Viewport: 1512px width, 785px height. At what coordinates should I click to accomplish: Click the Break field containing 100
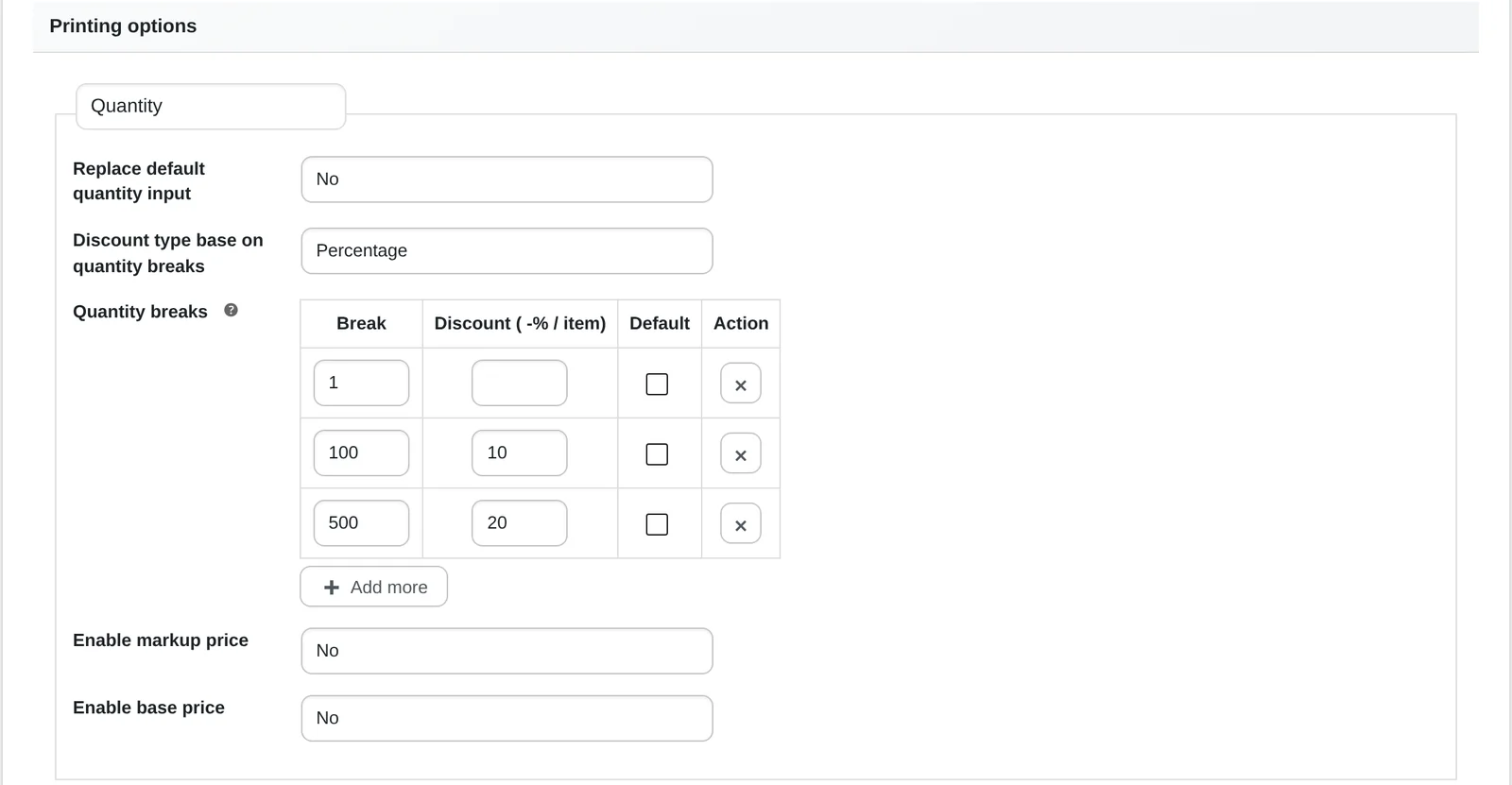point(361,452)
